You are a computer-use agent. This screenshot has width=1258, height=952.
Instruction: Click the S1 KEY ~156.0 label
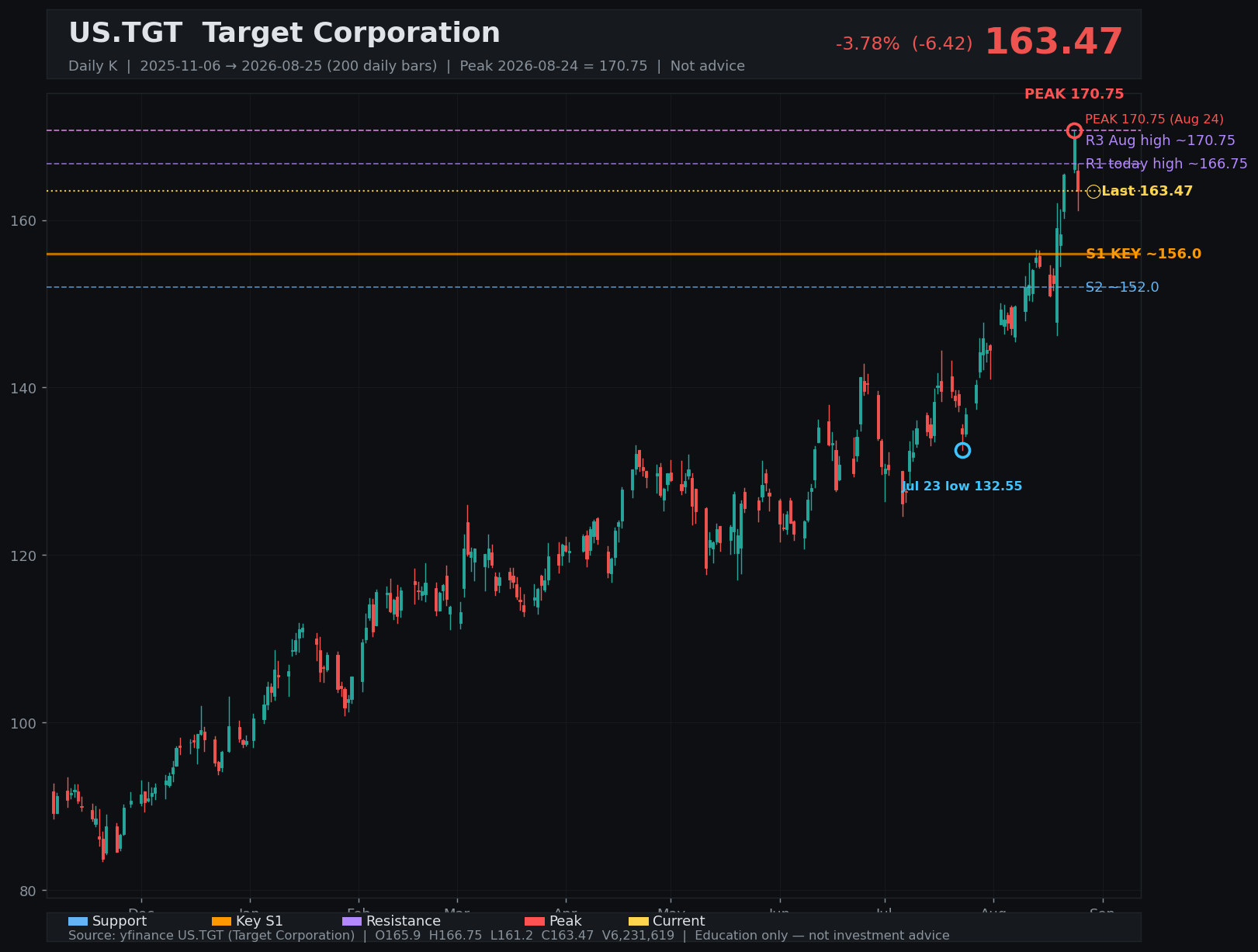click(x=1143, y=254)
